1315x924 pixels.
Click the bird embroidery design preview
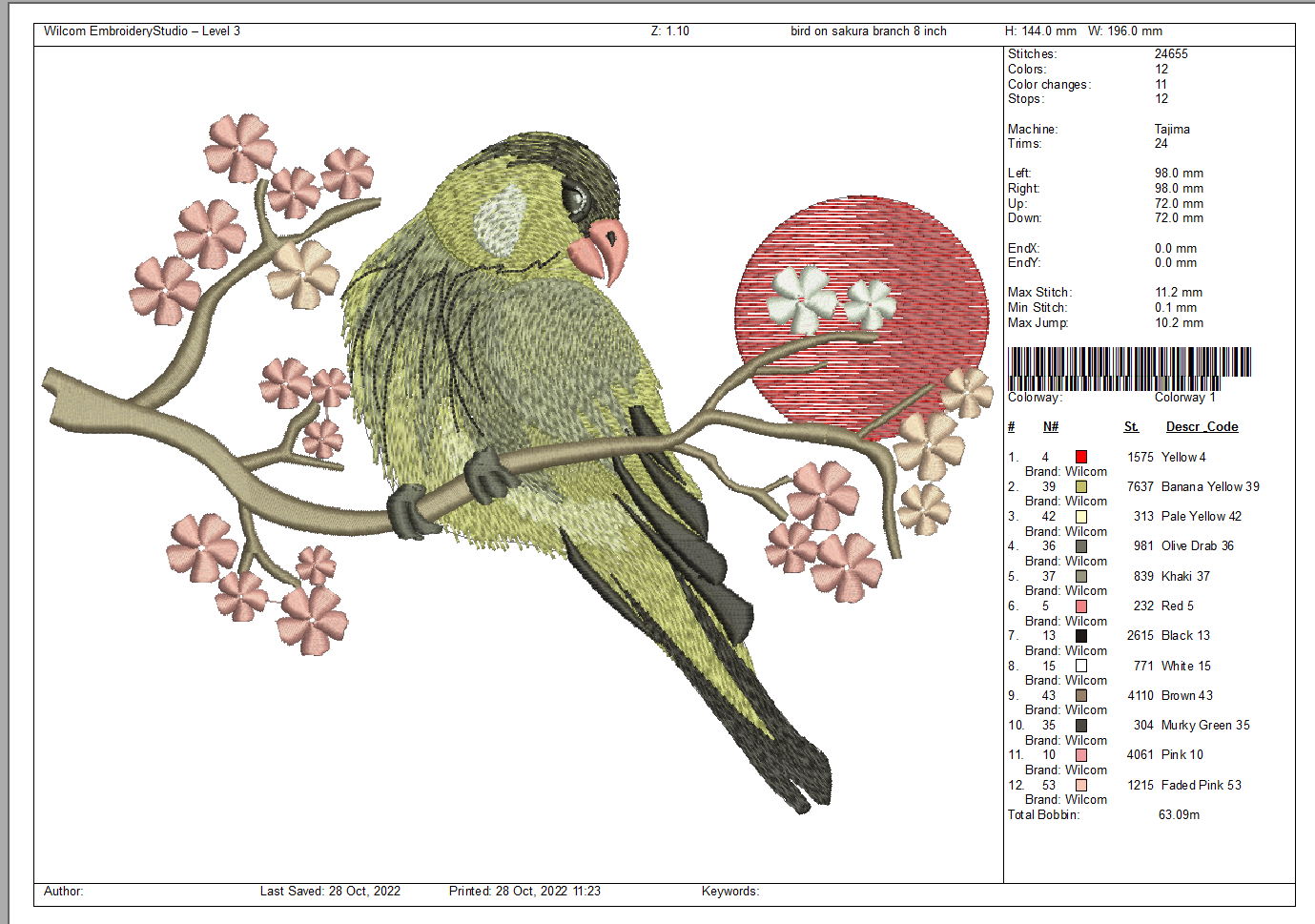(518, 465)
